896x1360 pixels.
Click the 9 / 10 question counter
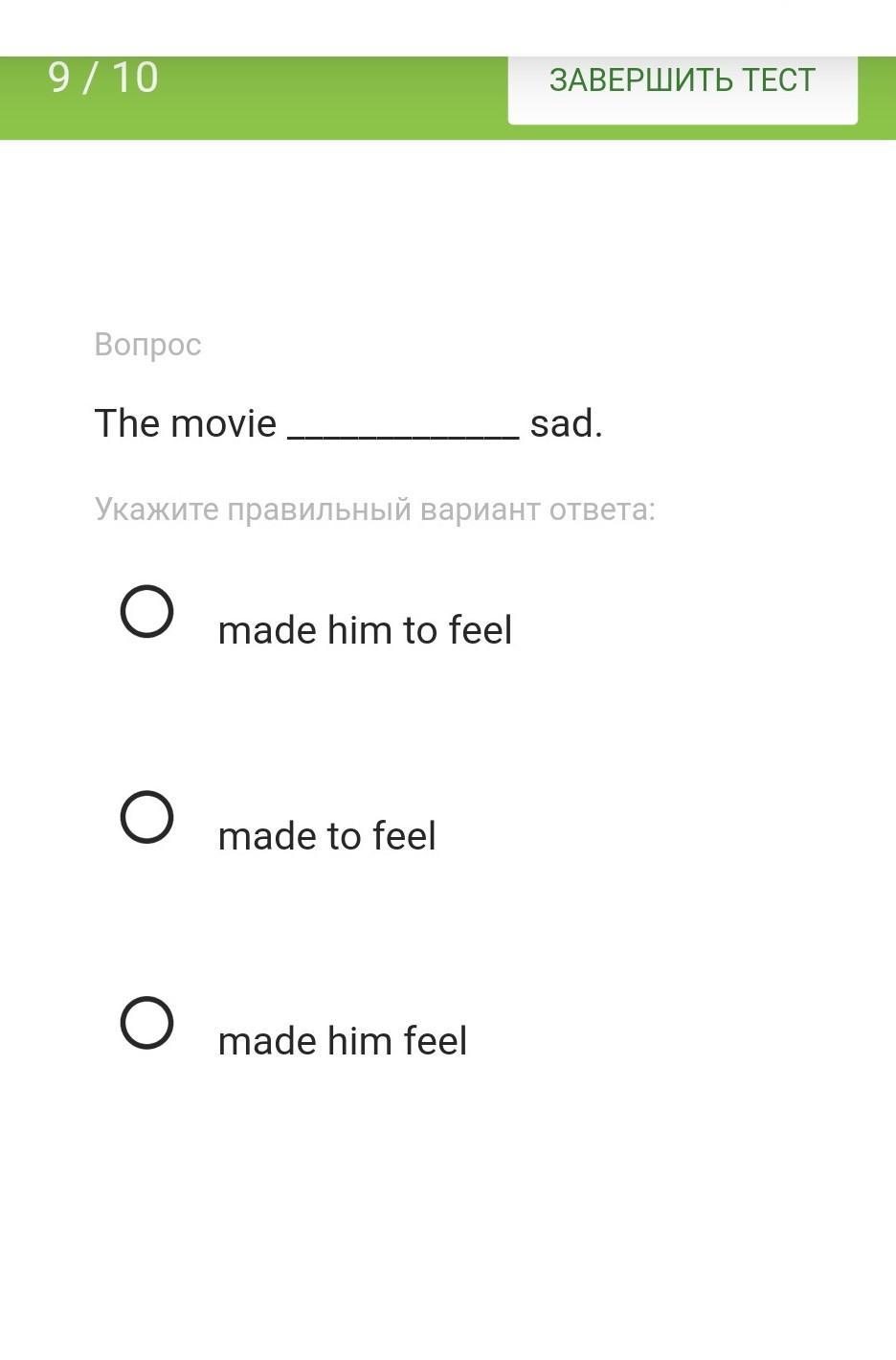(102, 79)
